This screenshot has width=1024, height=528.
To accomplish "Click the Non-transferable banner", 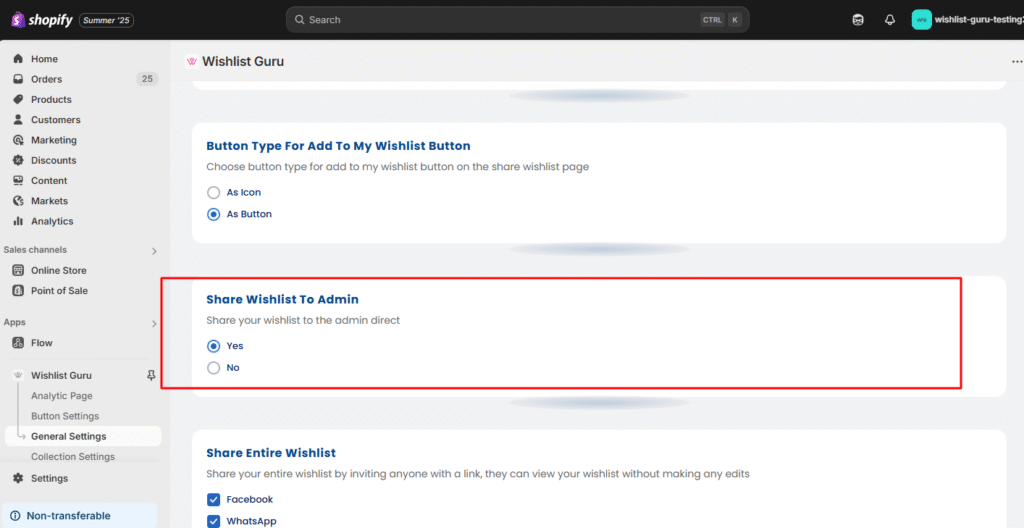I will pos(80,516).
